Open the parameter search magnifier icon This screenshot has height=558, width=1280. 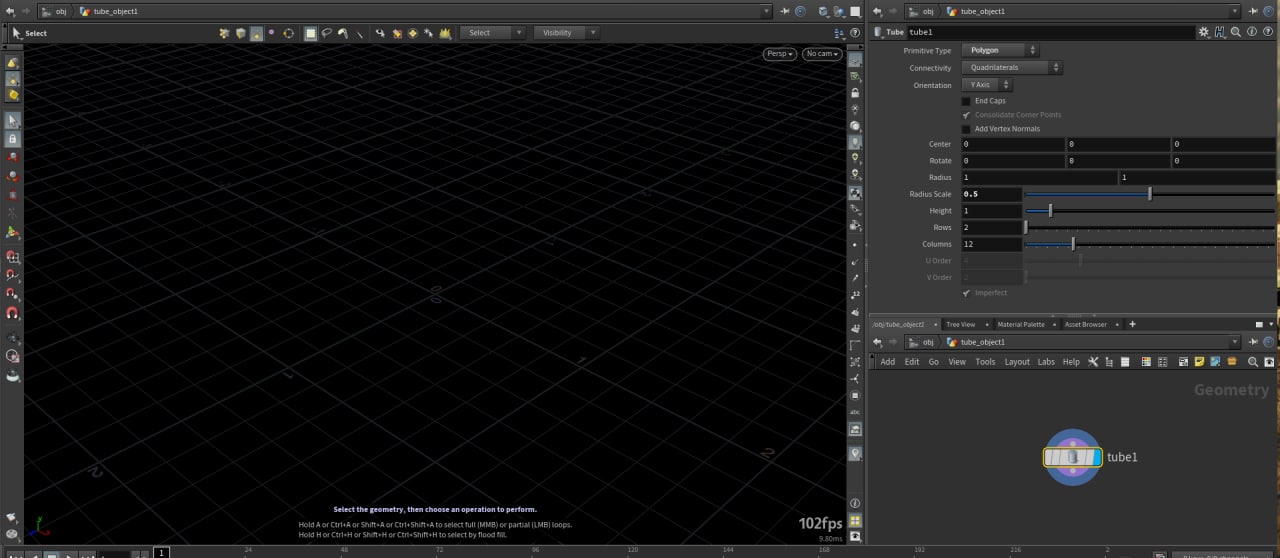[1236, 32]
